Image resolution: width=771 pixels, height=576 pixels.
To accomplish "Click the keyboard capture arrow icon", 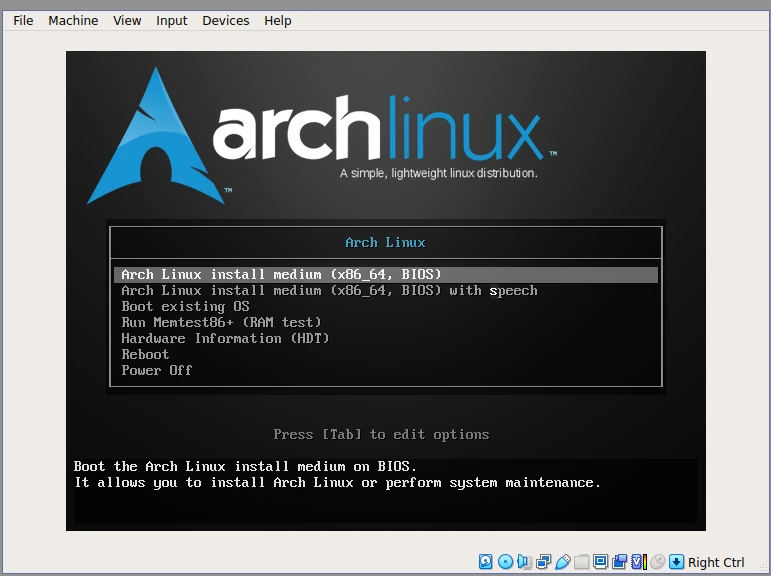I will pyautogui.click(x=676, y=562).
